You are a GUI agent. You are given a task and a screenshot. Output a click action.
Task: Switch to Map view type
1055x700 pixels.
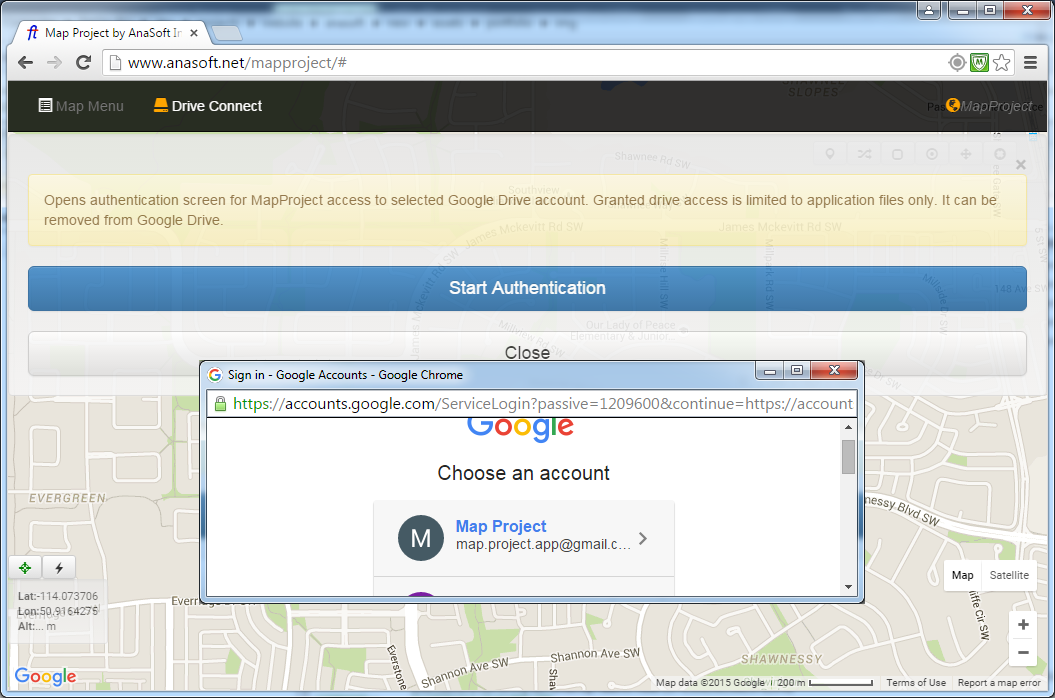pyautogui.click(x=962, y=575)
